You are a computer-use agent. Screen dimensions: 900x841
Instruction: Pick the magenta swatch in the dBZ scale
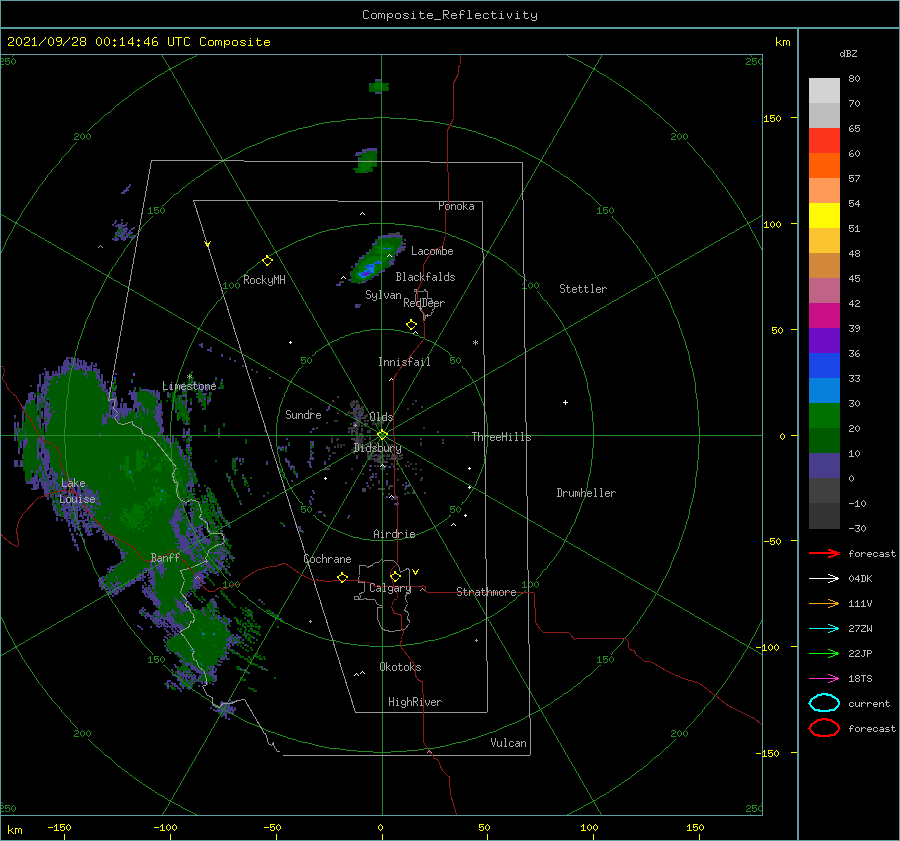(824, 316)
